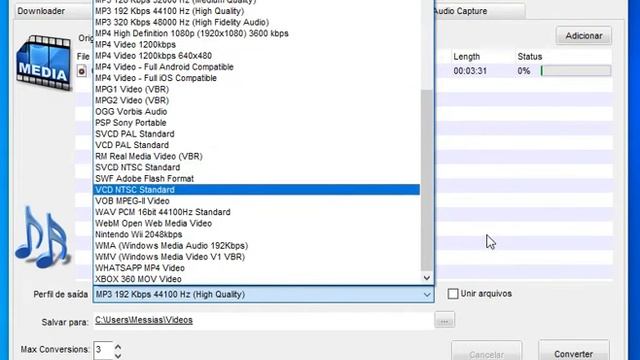Click the 00:03:31 length cell
640x360 pixels.
(470, 71)
